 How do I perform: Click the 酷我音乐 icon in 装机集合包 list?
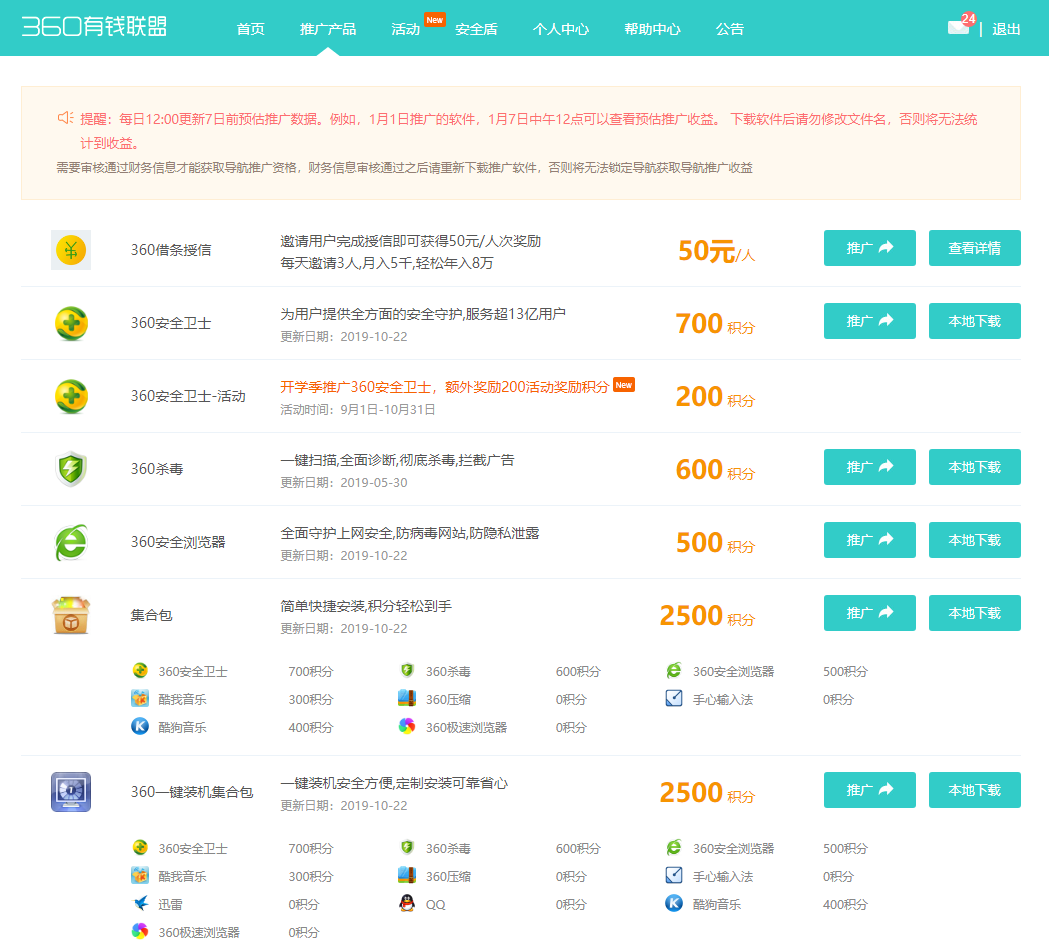[140, 876]
